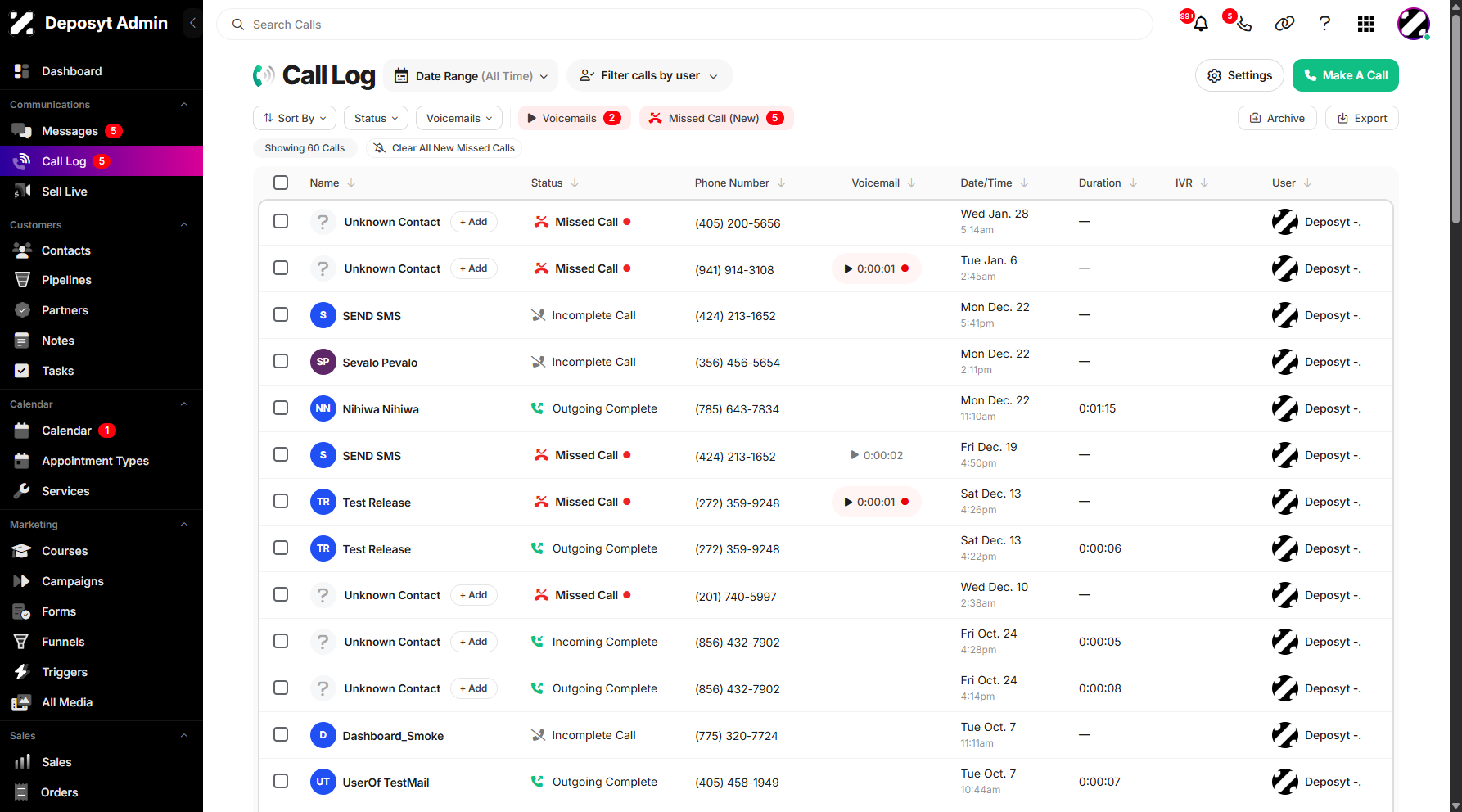Image resolution: width=1462 pixels, height=812 pixels.
Task: Click the link icon in top bar
Action: tap(1284, 24)
